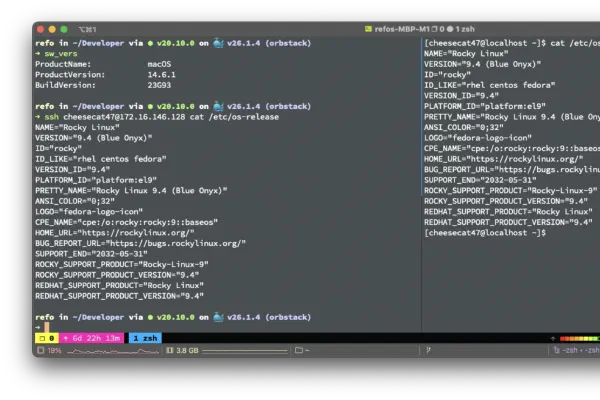Screen dimensions: 600x400
Task: Click the CPU usage icon in status bar
Action: tap(38, 351)
